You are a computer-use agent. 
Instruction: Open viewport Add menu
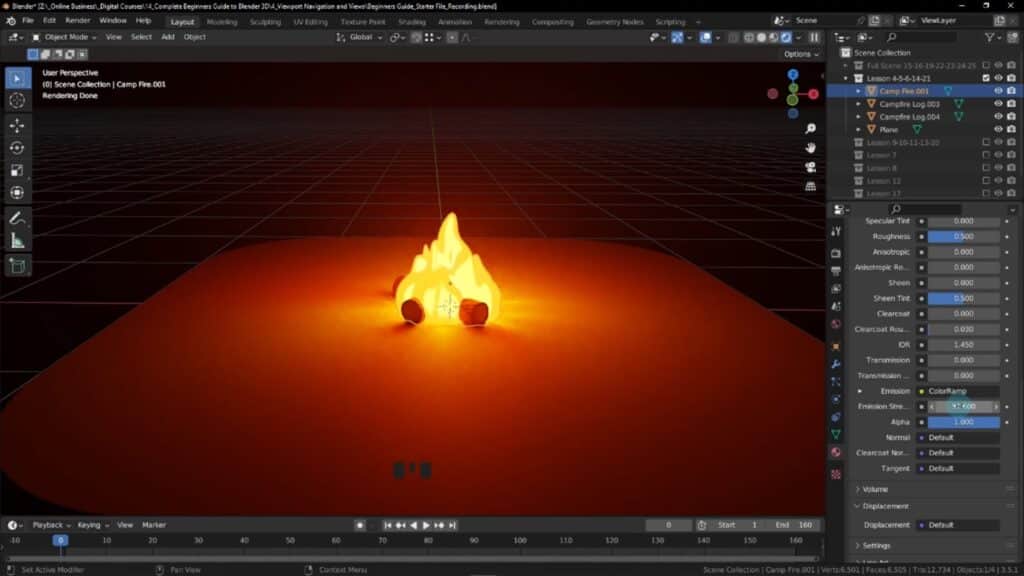(x=168, y=37)
